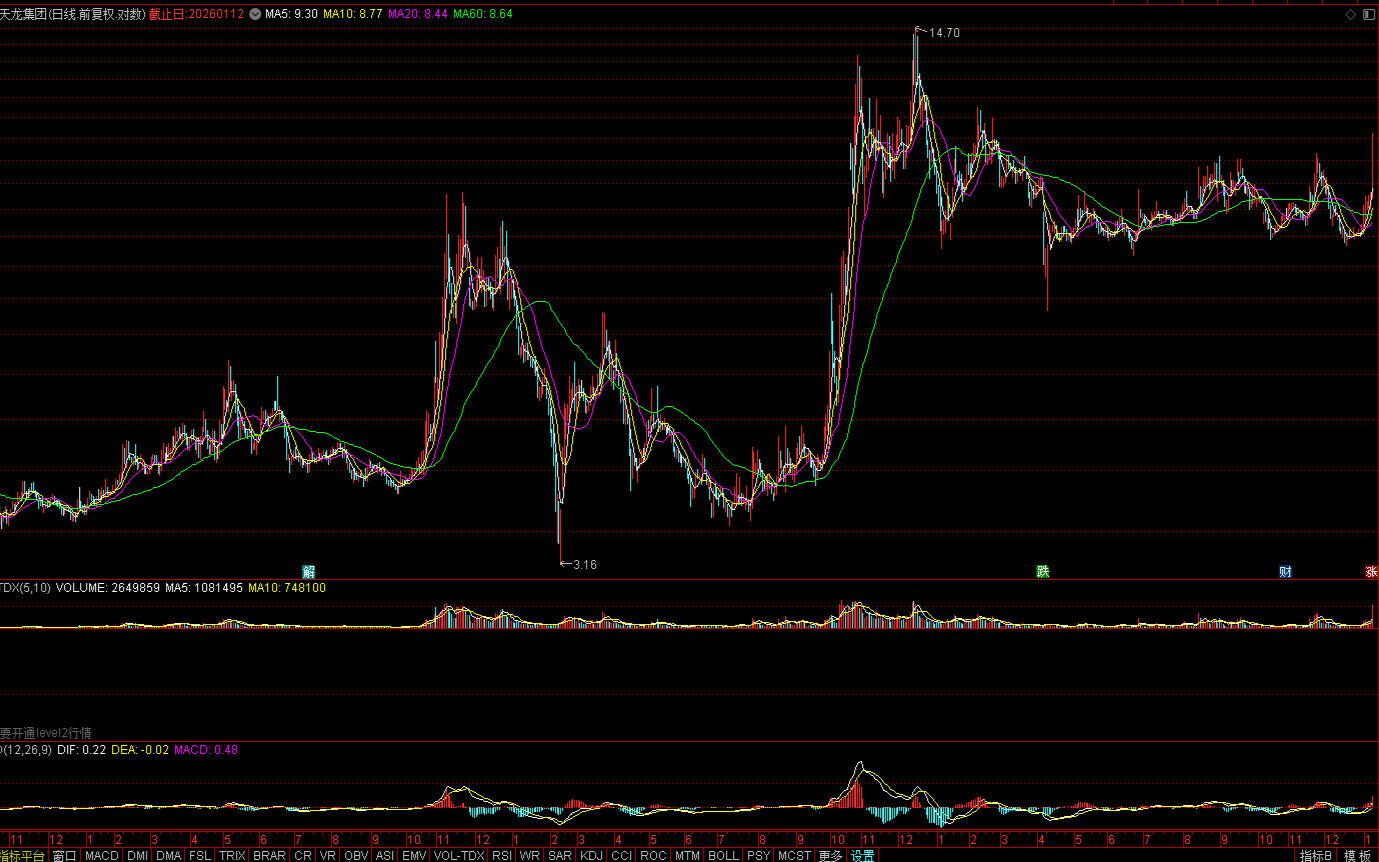
Task: Click the 3.16 low price marker
Action: 581,565
